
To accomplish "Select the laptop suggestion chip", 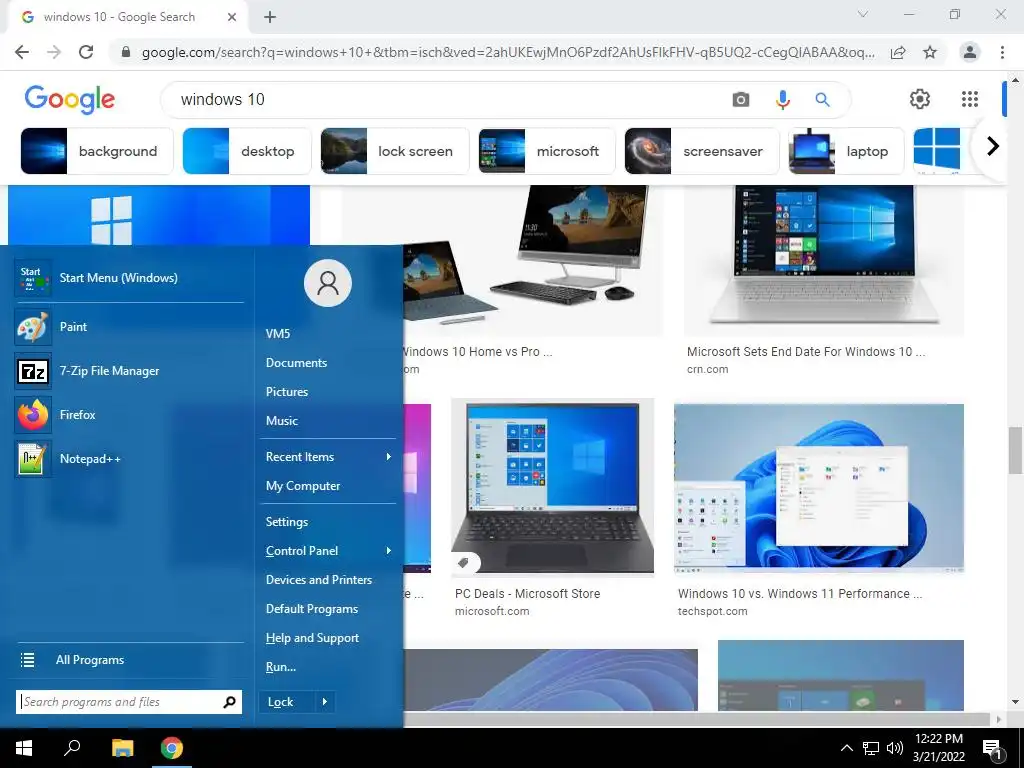I will [846, 151].
